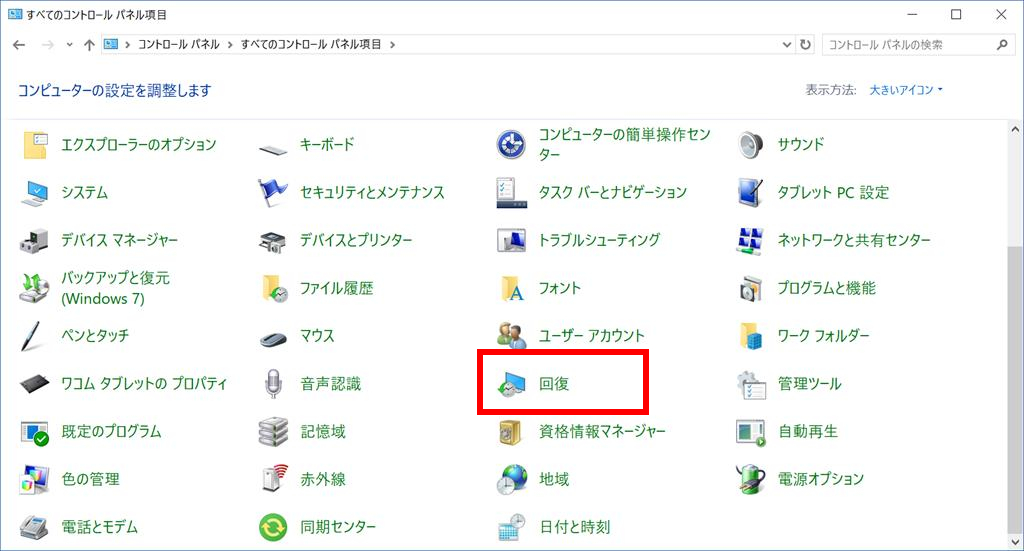
Task: Click the 日付と時刻 calendar icon
Action: (x=512, y=527)
